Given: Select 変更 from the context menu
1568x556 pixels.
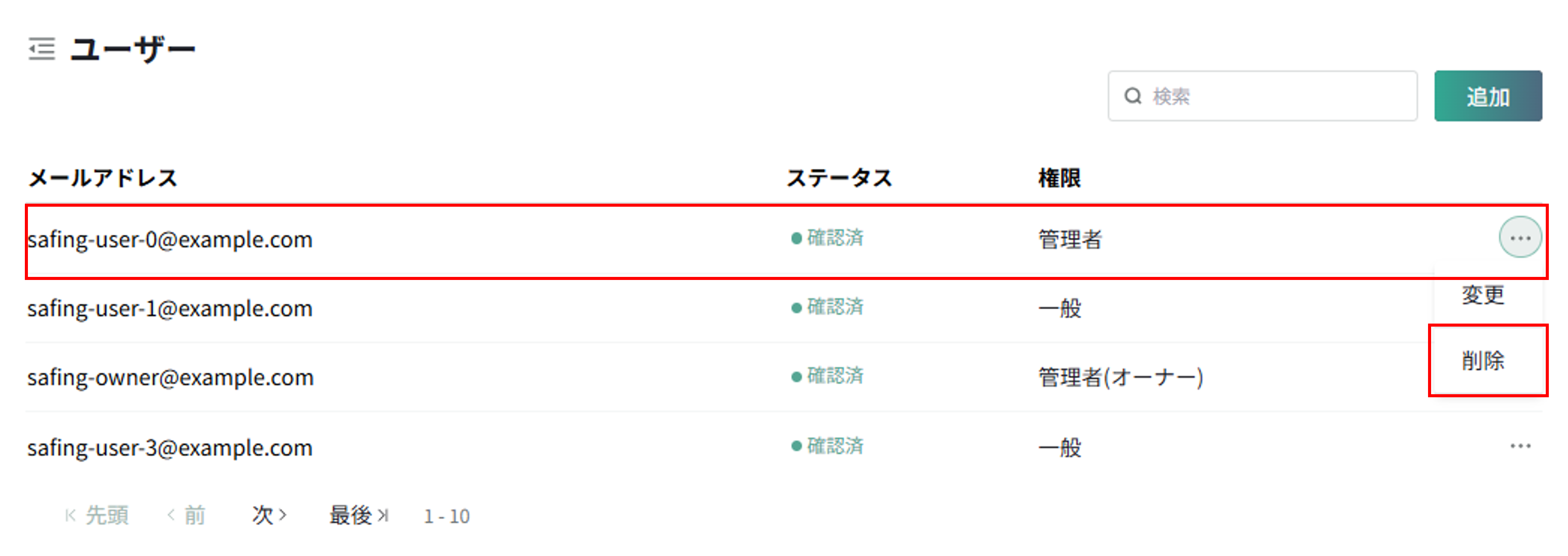Looking at the screenshot, I should tap(1483, 295).
